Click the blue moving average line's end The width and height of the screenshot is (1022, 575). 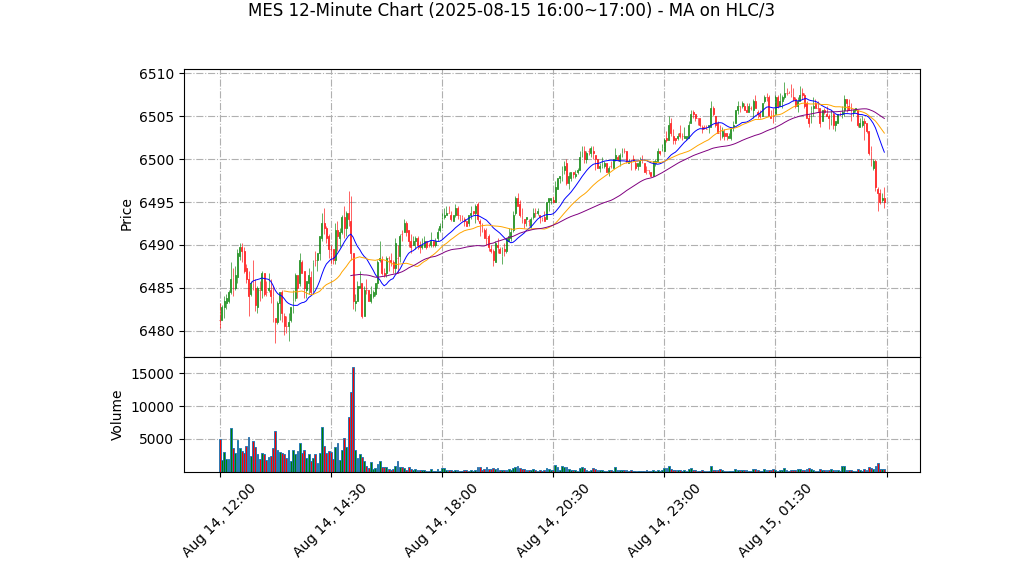884,152
